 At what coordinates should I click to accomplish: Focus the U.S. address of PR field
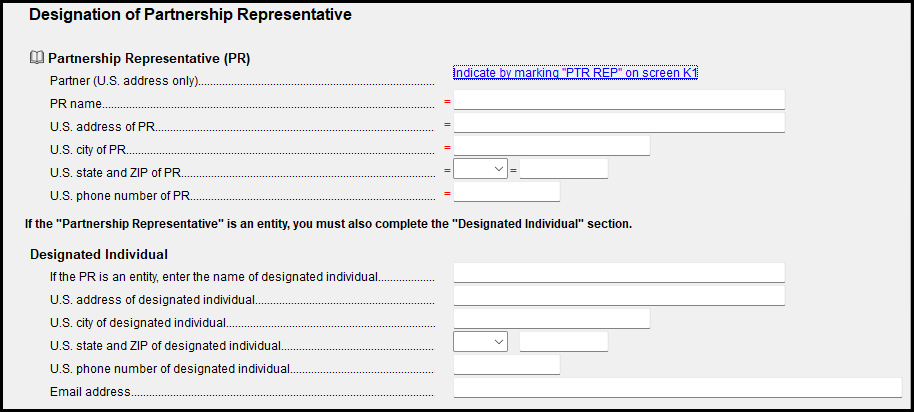pyautogui.click(x=619, y=123)
